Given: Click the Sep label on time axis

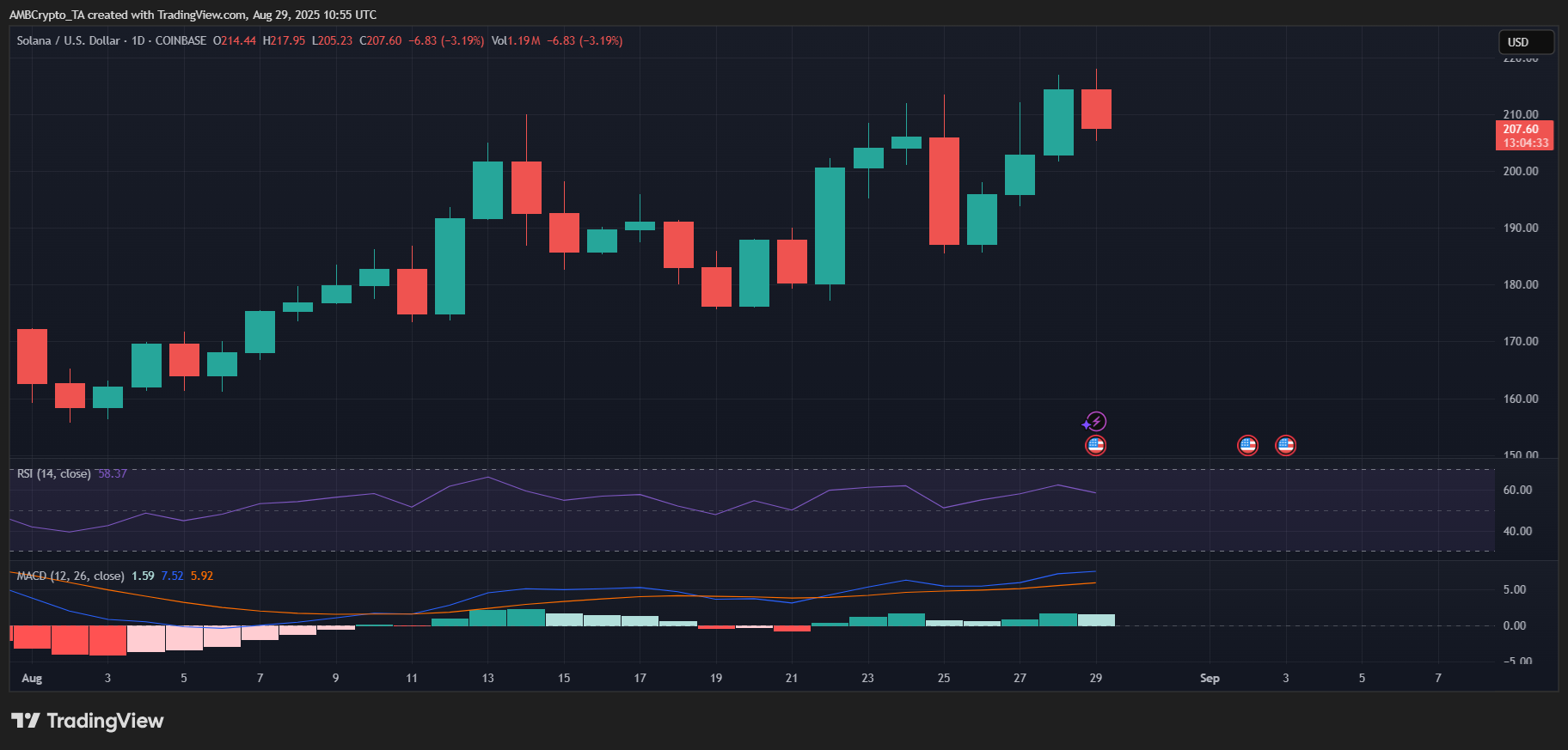Looking at the screenshot, I should click(x=1210, y=678).
